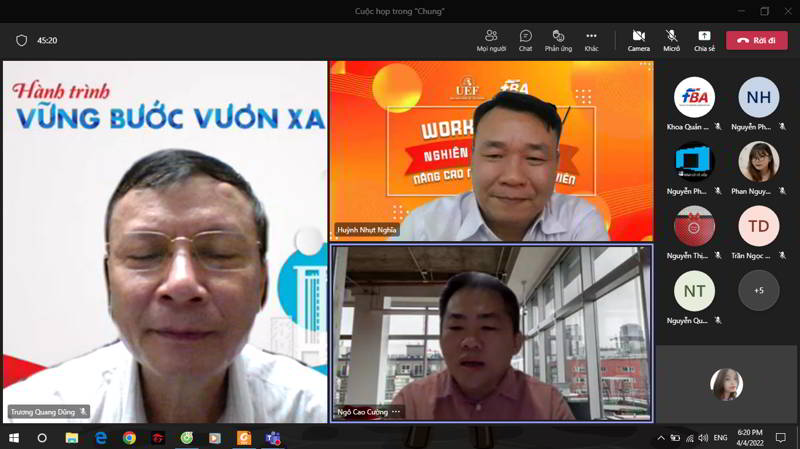Screen dimensions: 800x449
Task: Toggle the Micrô microphone mute
Action: [671, 40]
